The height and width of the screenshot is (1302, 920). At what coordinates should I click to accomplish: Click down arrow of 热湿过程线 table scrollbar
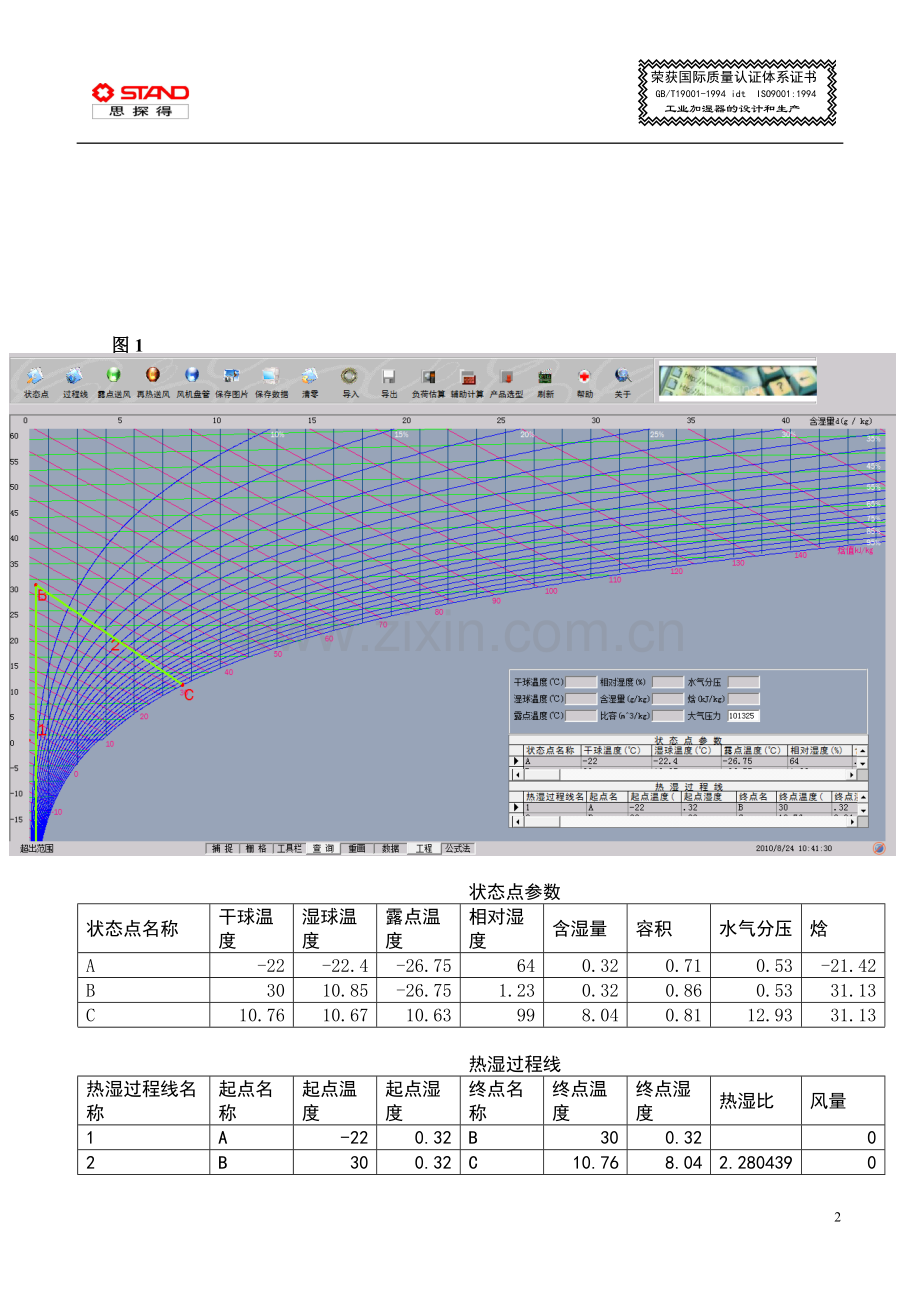point(863,811)
